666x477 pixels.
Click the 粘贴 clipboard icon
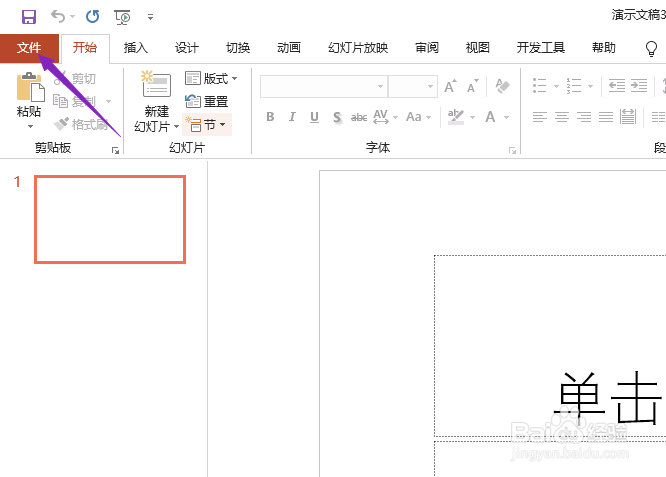pos(30,87)
